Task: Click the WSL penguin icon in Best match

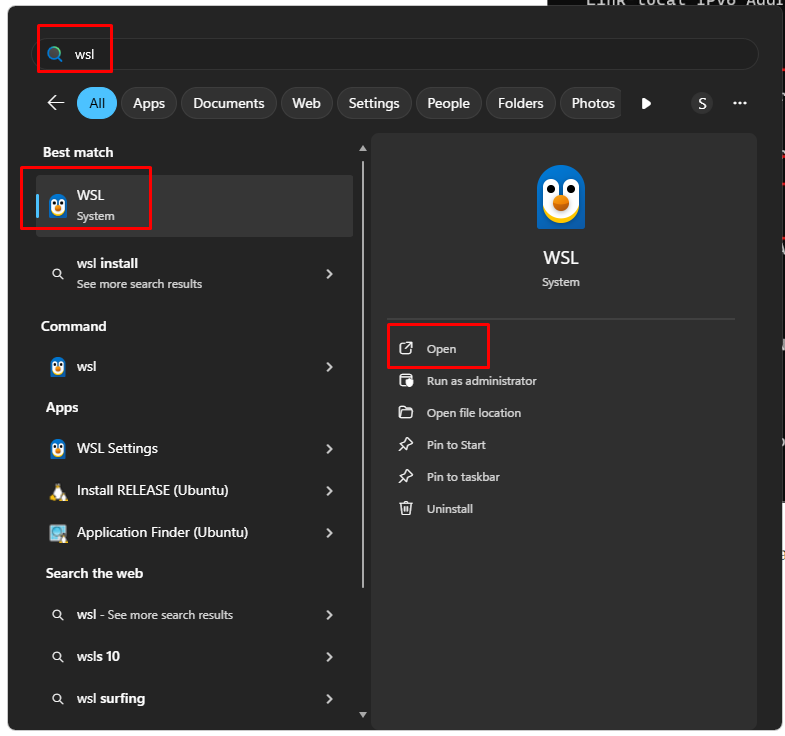Action: 58,206
